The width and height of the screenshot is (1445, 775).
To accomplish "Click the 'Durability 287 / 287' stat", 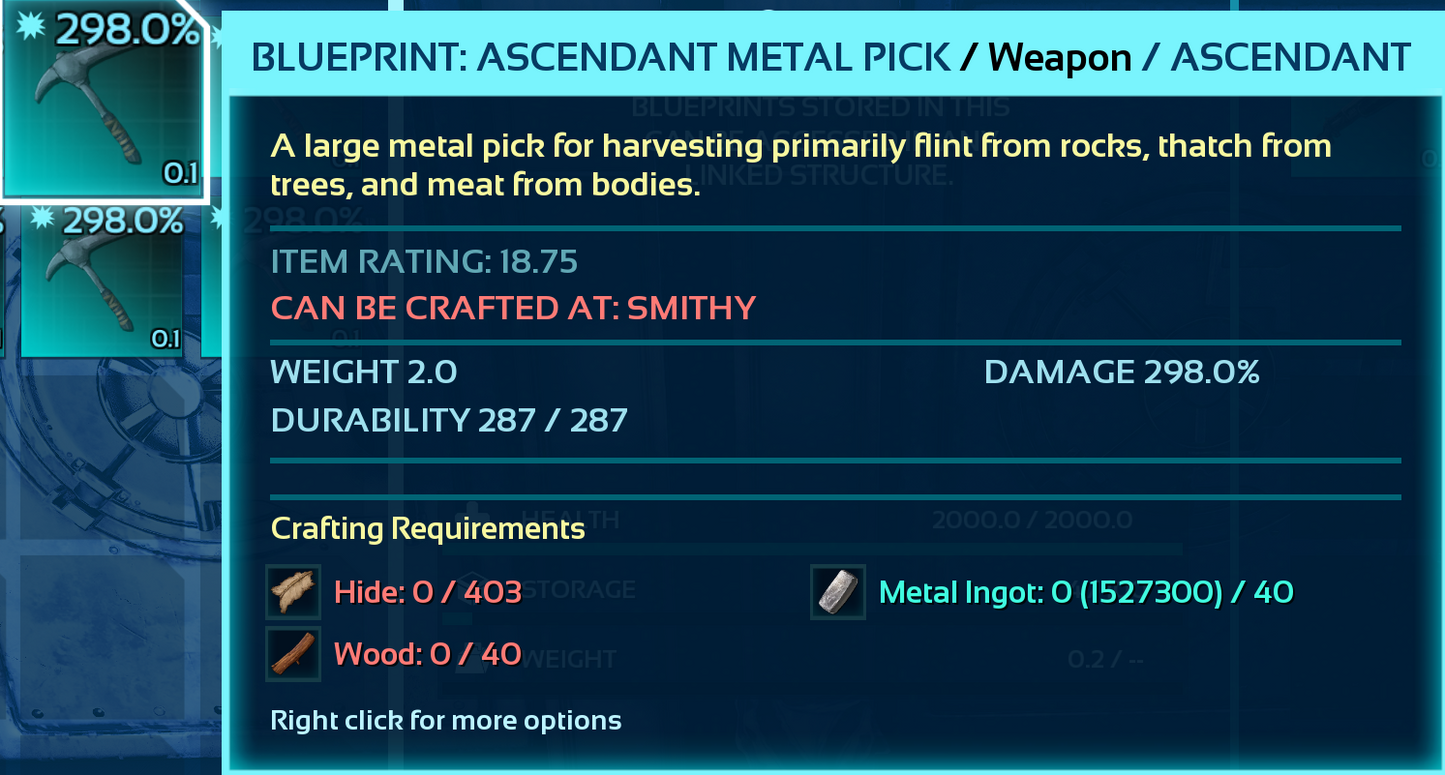I will 449,420.
